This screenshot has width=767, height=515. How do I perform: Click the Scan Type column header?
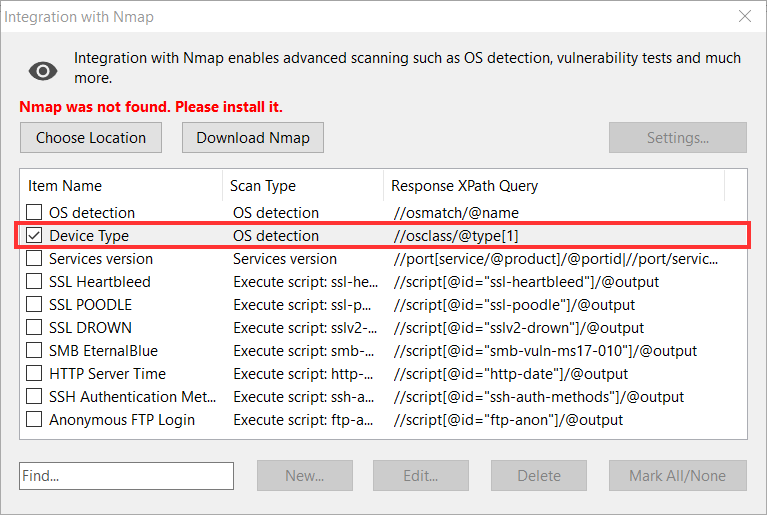[300, 186]
